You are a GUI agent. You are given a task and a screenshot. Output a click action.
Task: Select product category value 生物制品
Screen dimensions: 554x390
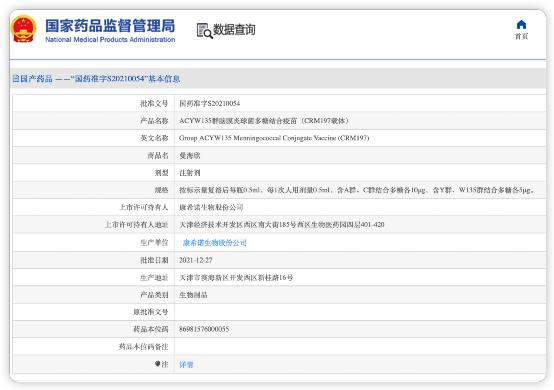193,295
